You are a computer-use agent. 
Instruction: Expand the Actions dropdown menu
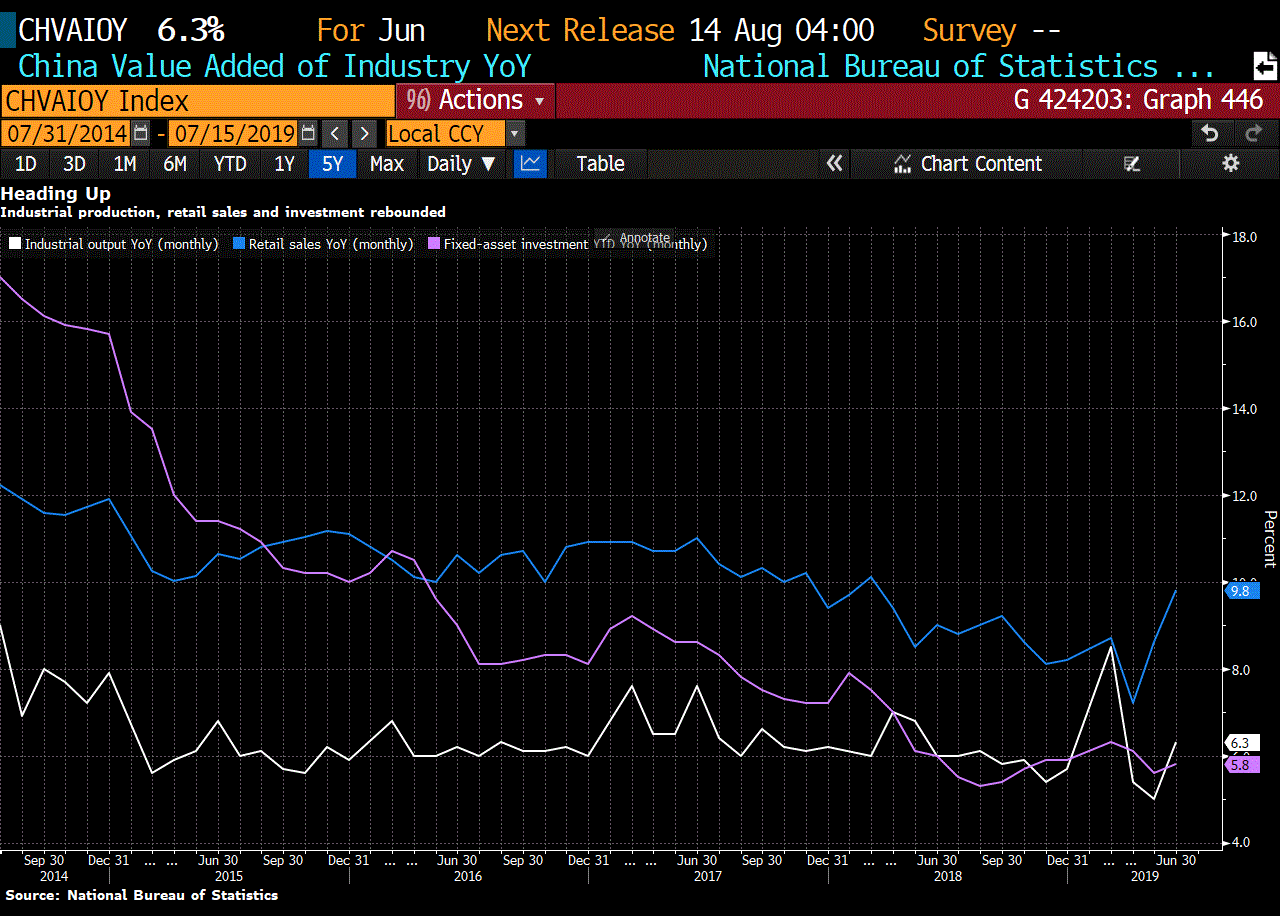[476, 100]
